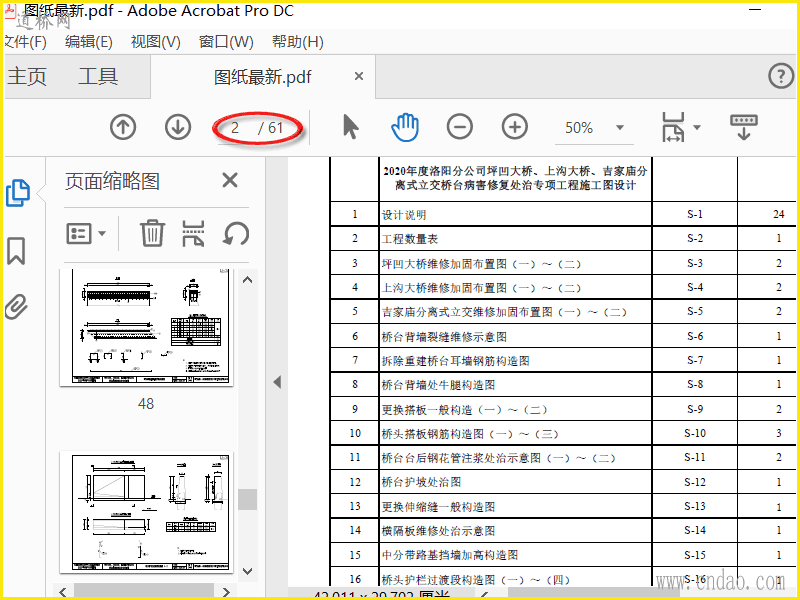Open the bookmarks panel icon
Screen dimensions: 800x600
[16, 251]
